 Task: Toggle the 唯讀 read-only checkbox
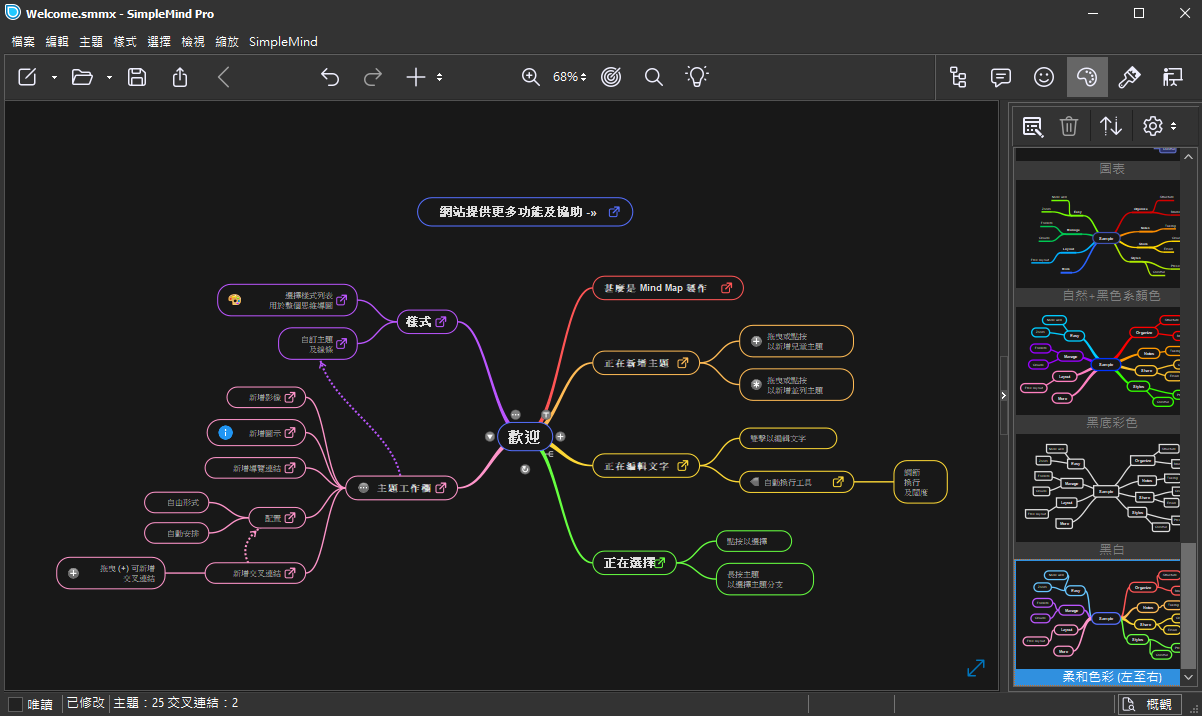[15, 704]
